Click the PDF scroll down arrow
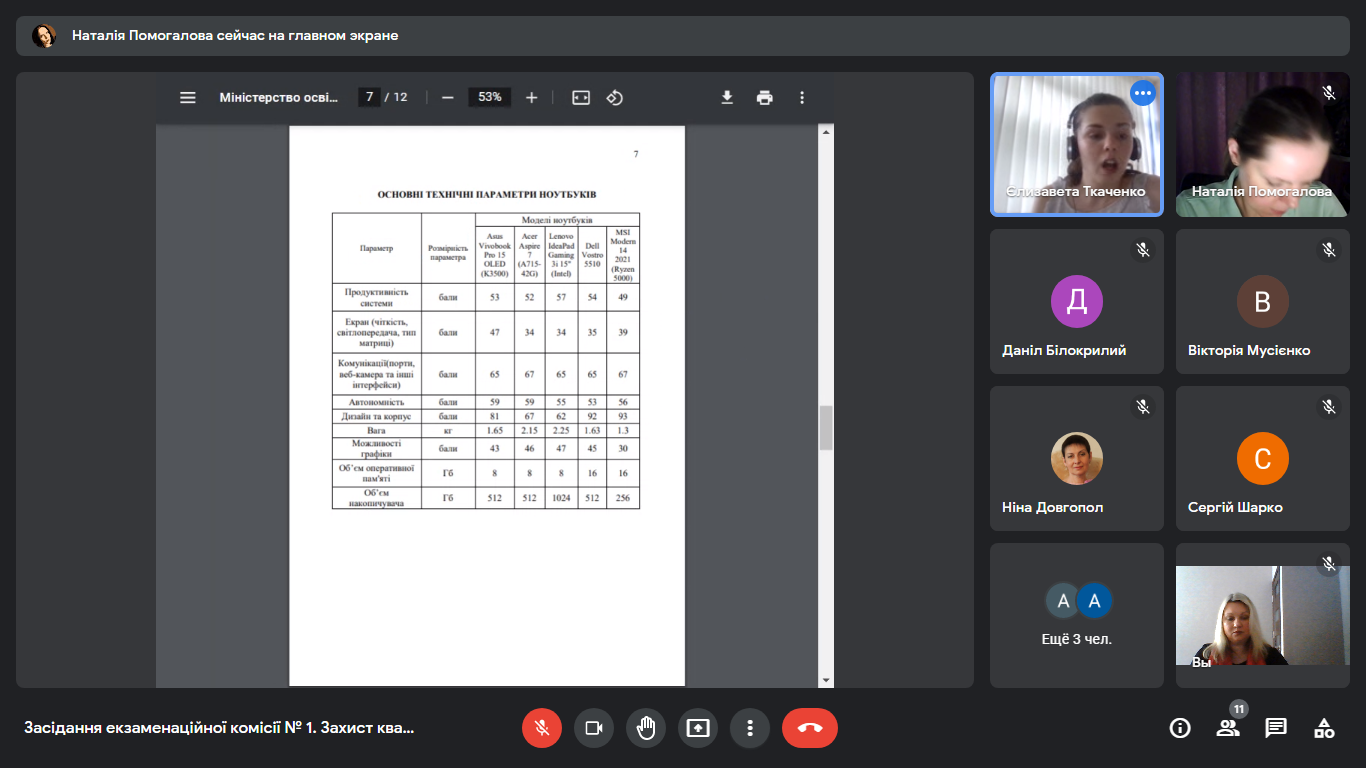 (x=826, y=681)
